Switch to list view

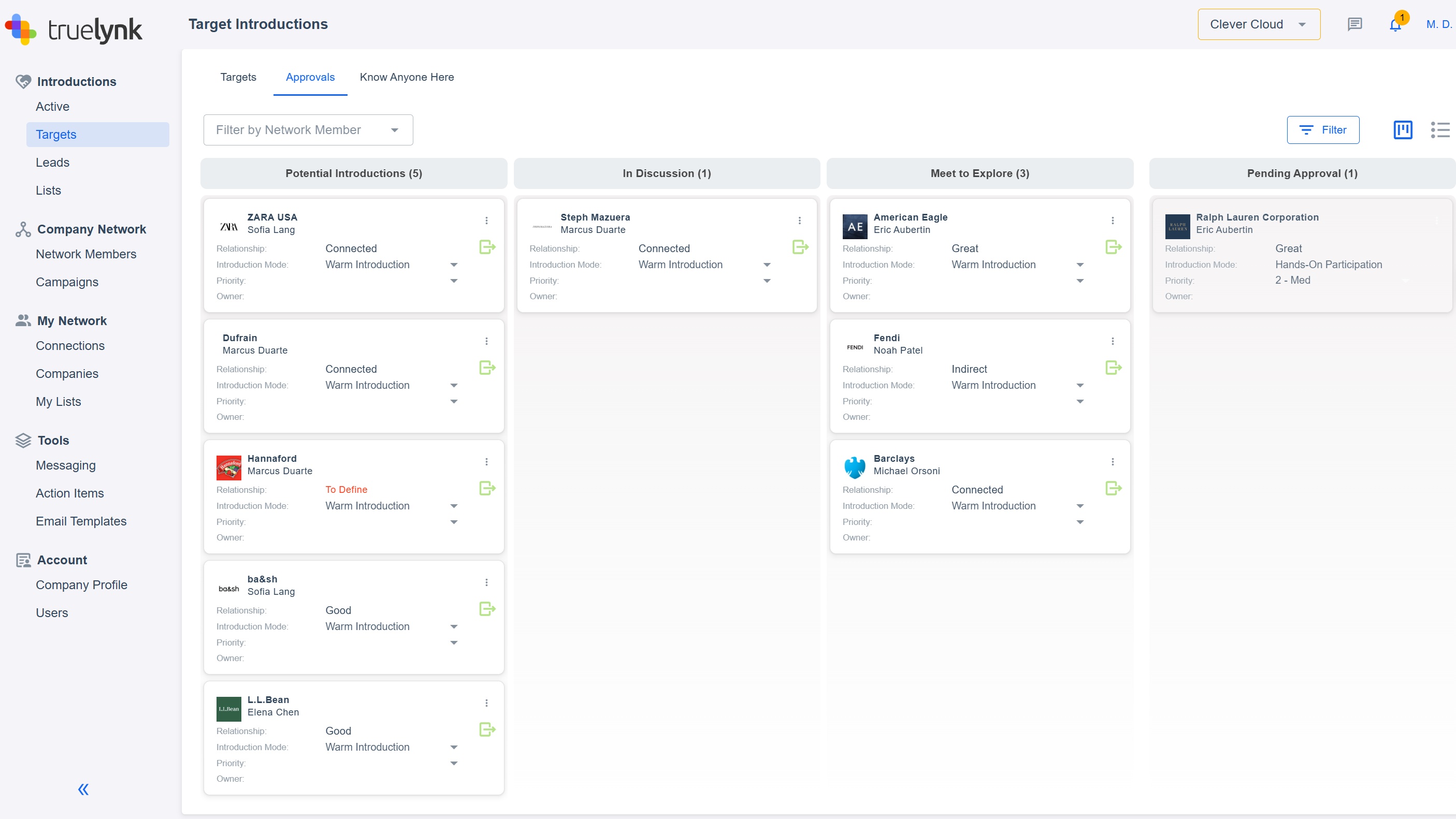click(x=1440, y=130)
